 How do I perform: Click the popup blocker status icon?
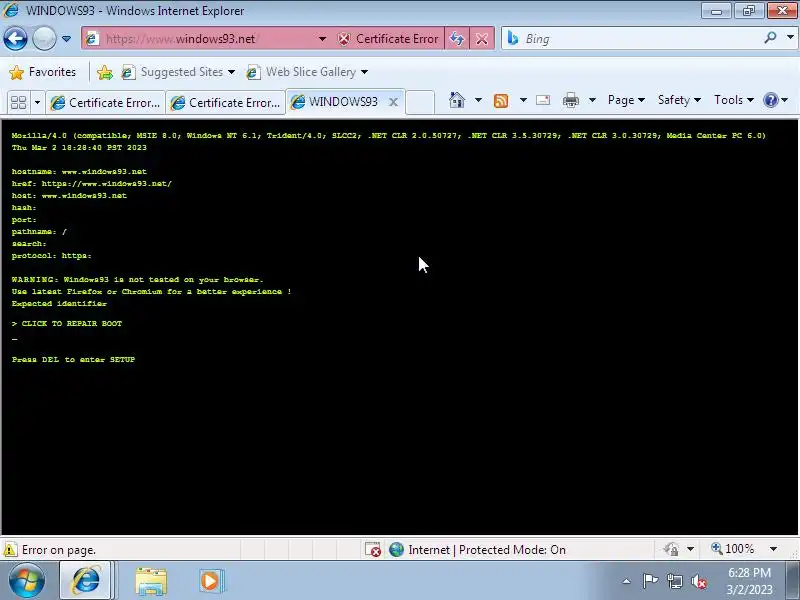[x=373, y=549]
